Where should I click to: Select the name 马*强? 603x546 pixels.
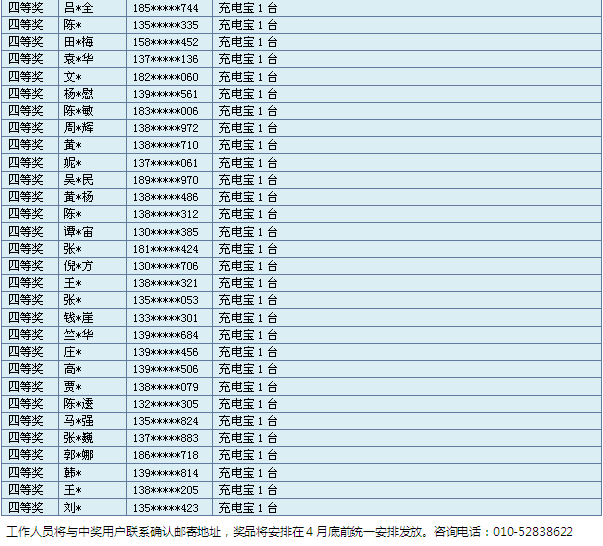pos(78,421)
